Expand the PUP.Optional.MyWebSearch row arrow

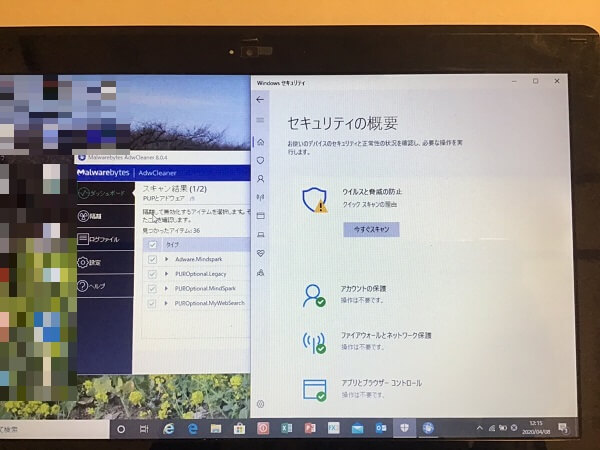[x=166, y=303]
